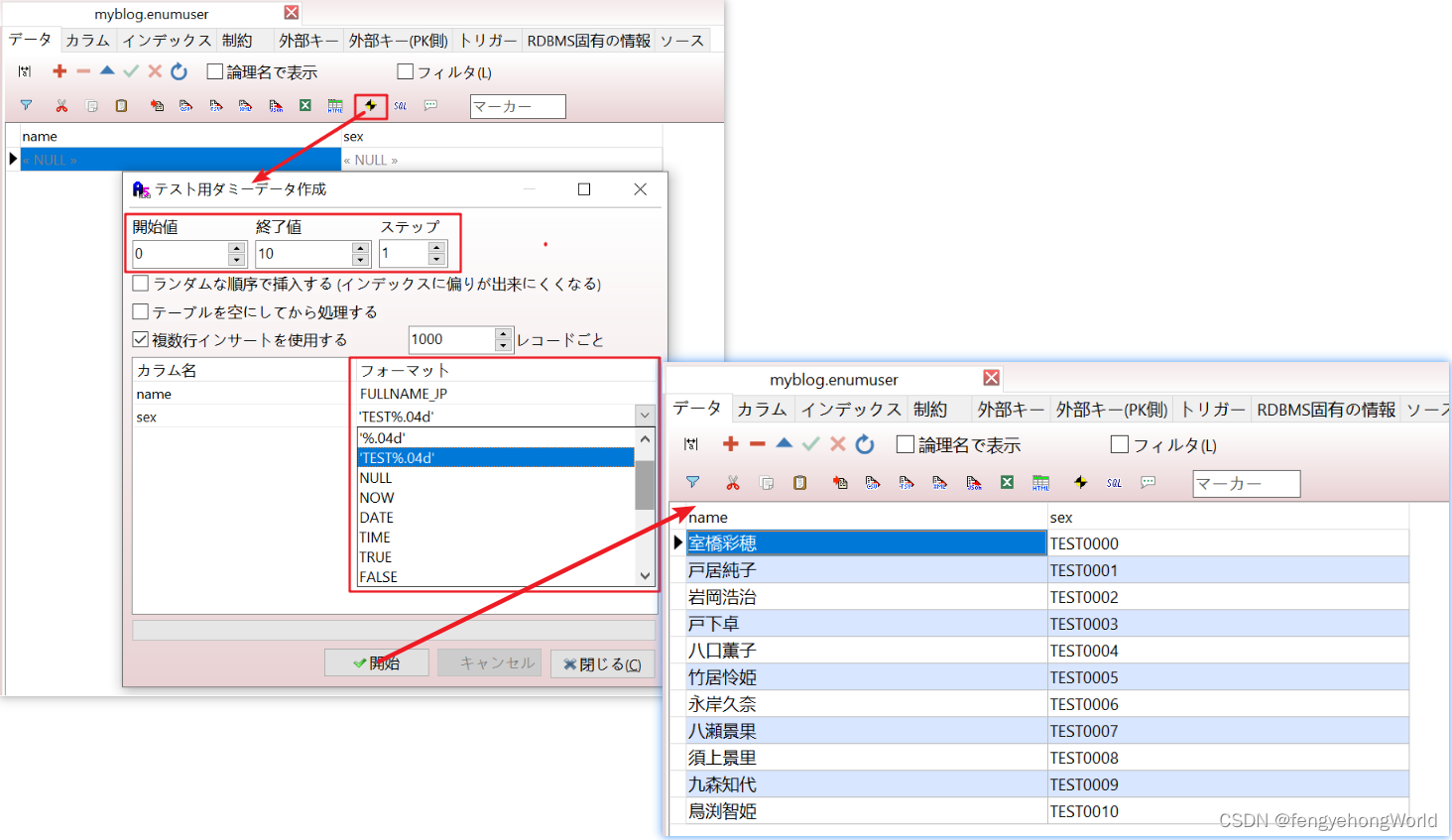Click the SQL icon in the NULL-row window

401,105
